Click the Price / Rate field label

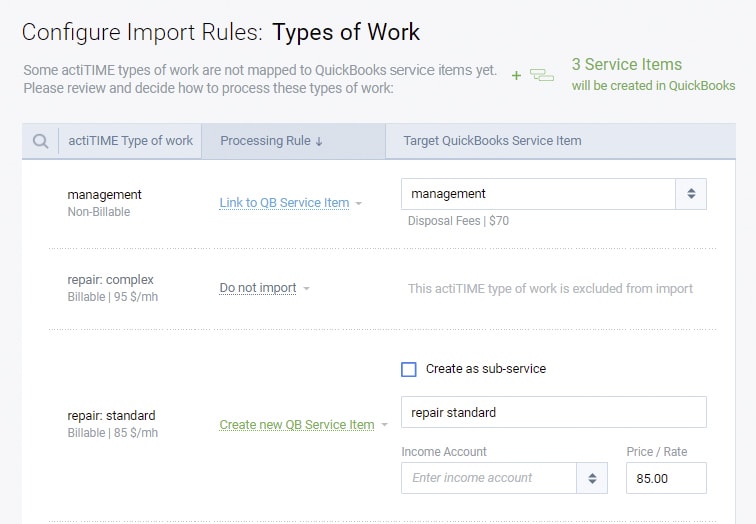point(657,452)
